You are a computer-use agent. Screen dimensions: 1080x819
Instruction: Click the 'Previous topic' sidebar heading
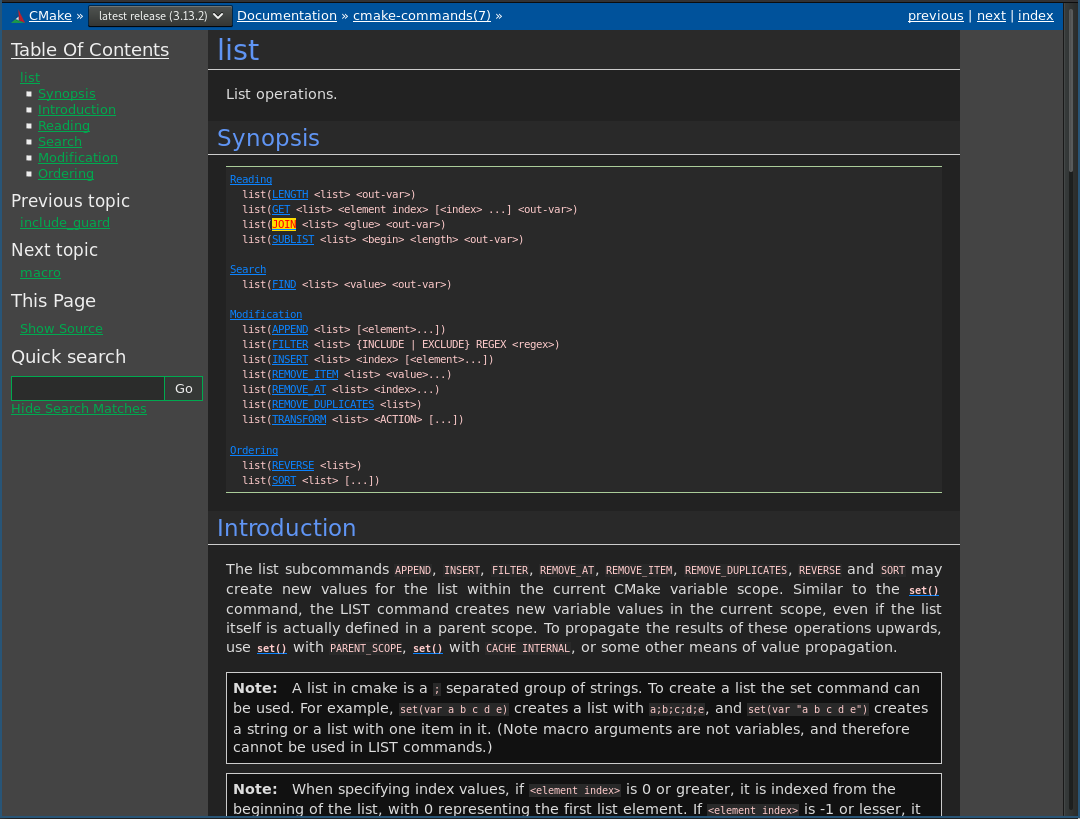click(70, 201)
